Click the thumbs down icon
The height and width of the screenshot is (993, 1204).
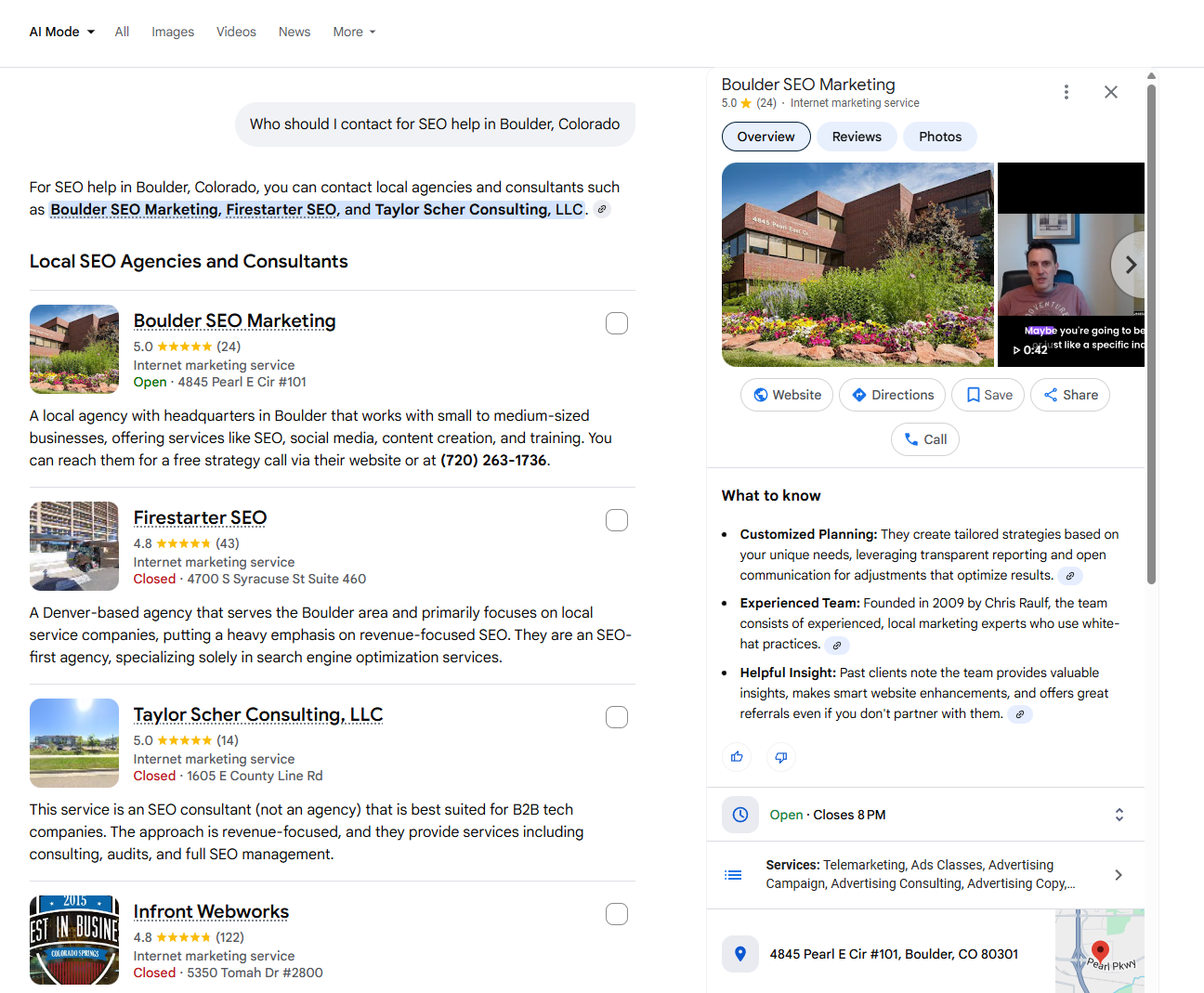coord(780,757)
